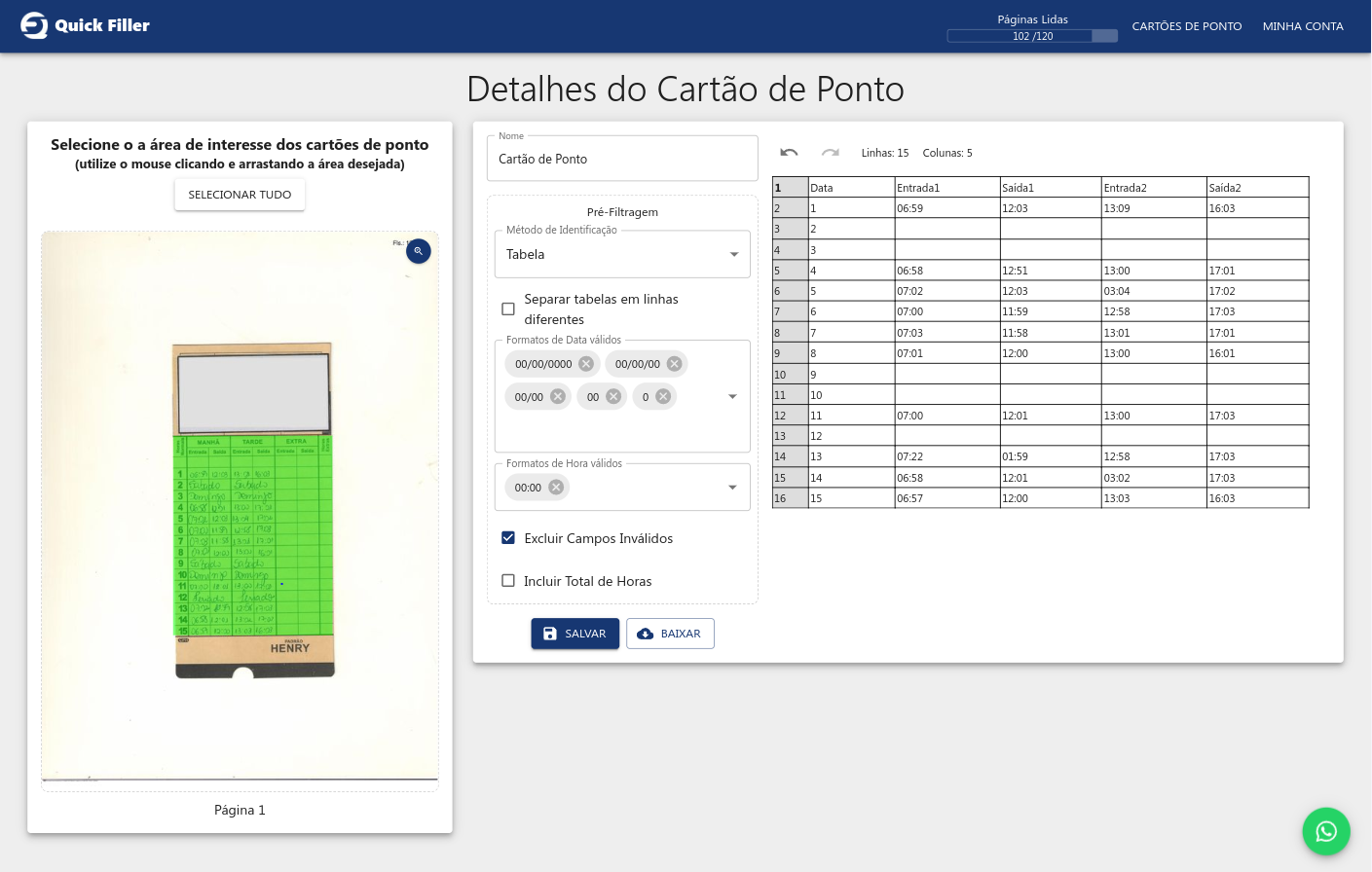Click the Páginas Lidas progress bar
This screenshot has width=1372, height=872.
tap(1032, 35)
